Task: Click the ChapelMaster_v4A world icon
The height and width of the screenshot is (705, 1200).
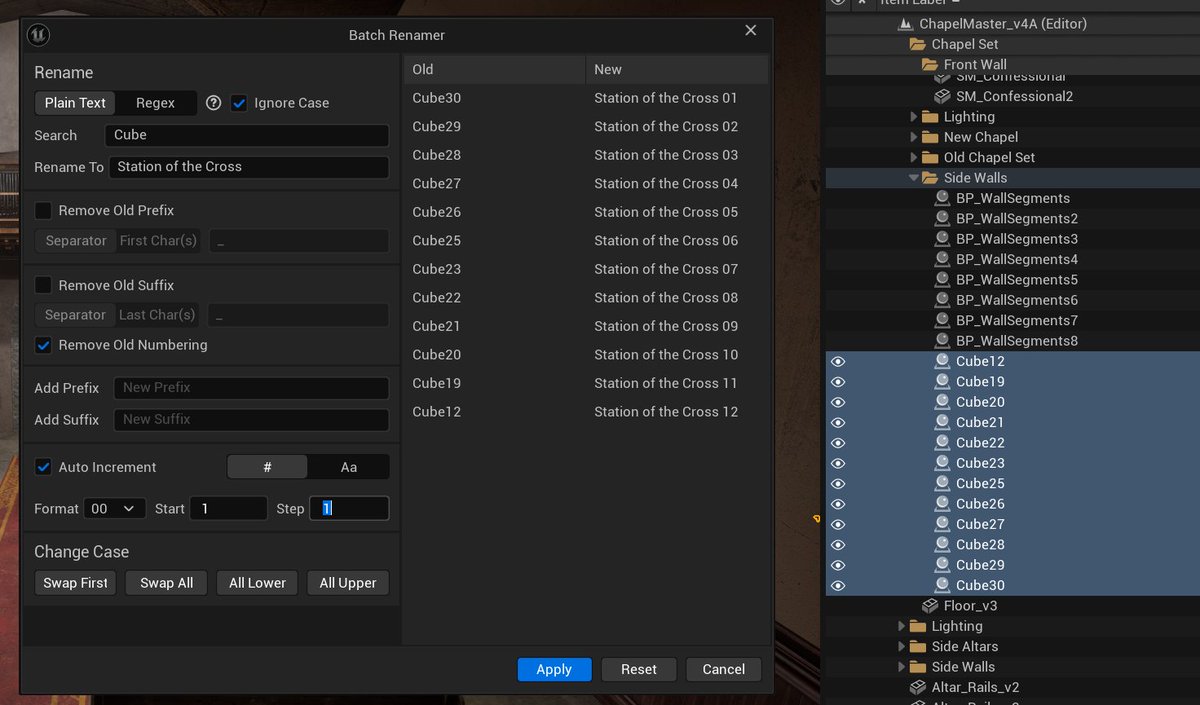Action: (x=906, y=23)
